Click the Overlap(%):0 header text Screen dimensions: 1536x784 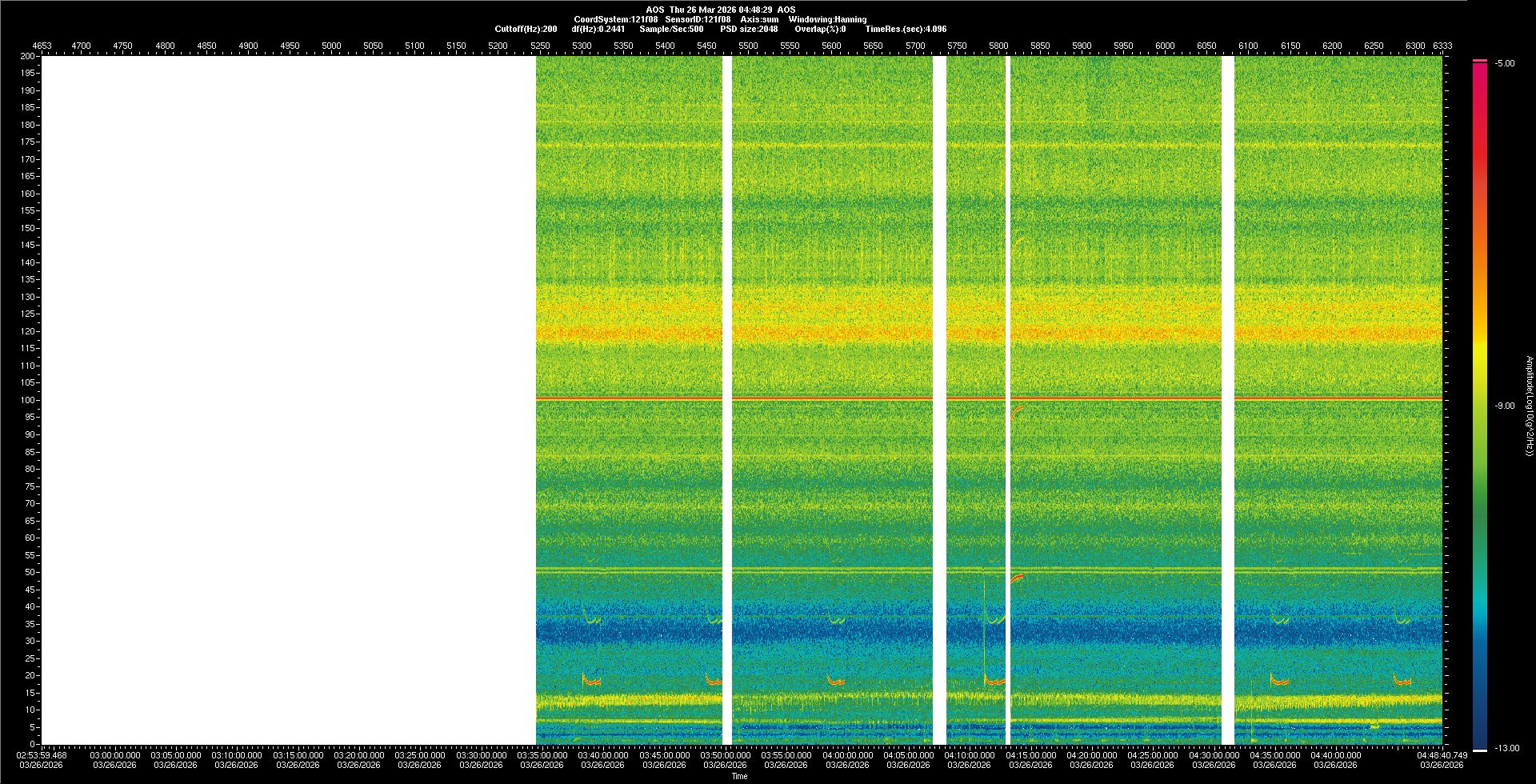tap(820, 29)
